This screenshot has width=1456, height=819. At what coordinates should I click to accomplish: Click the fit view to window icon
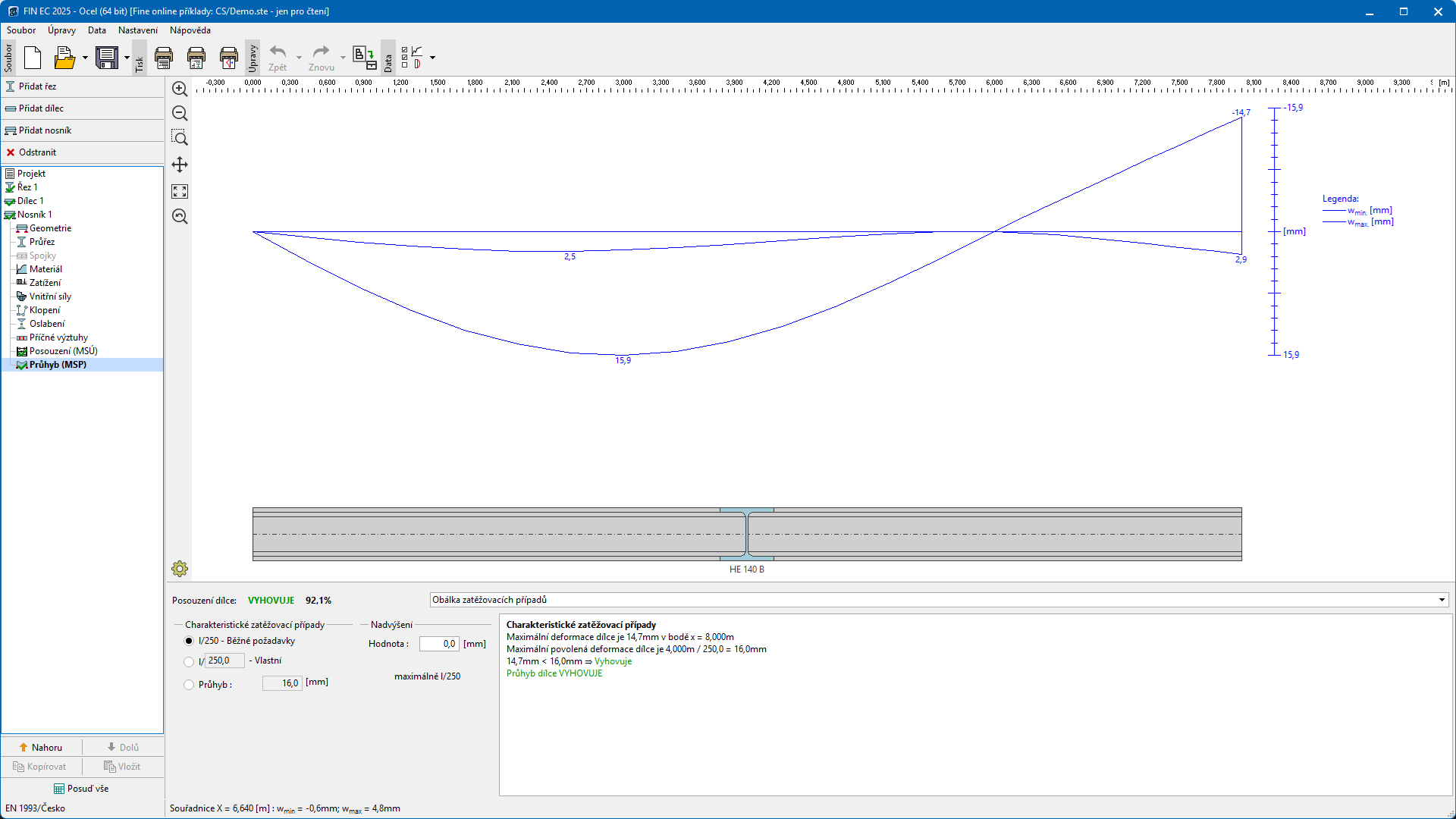point(180,191)
